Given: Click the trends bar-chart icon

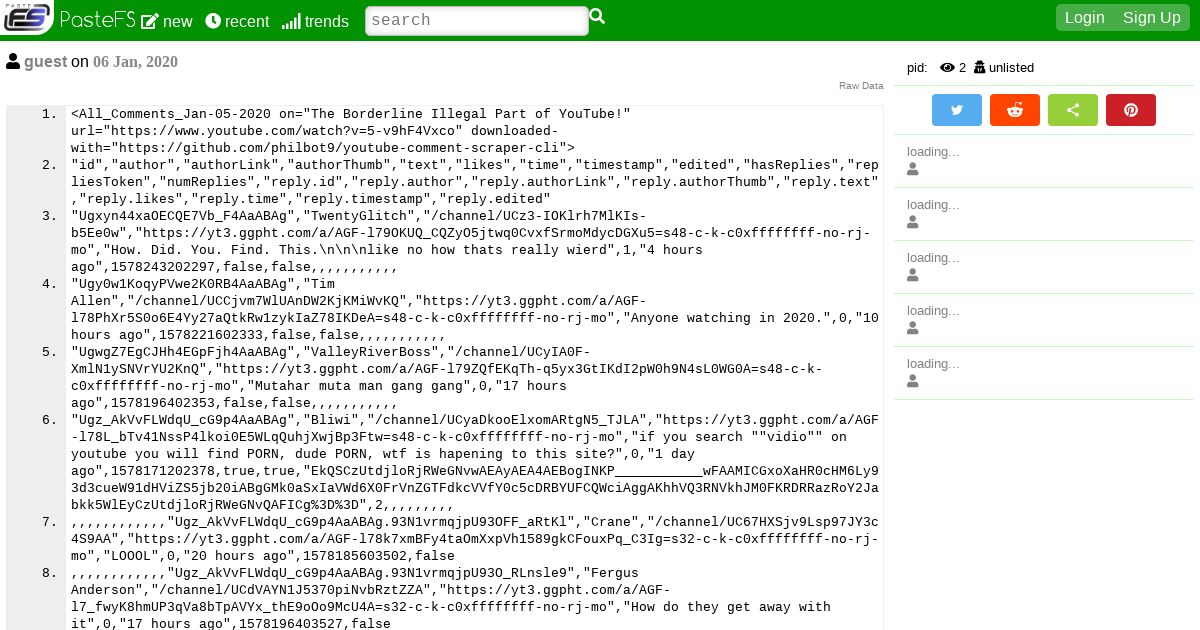Looking at the screenshot, I should click(291, 21).
